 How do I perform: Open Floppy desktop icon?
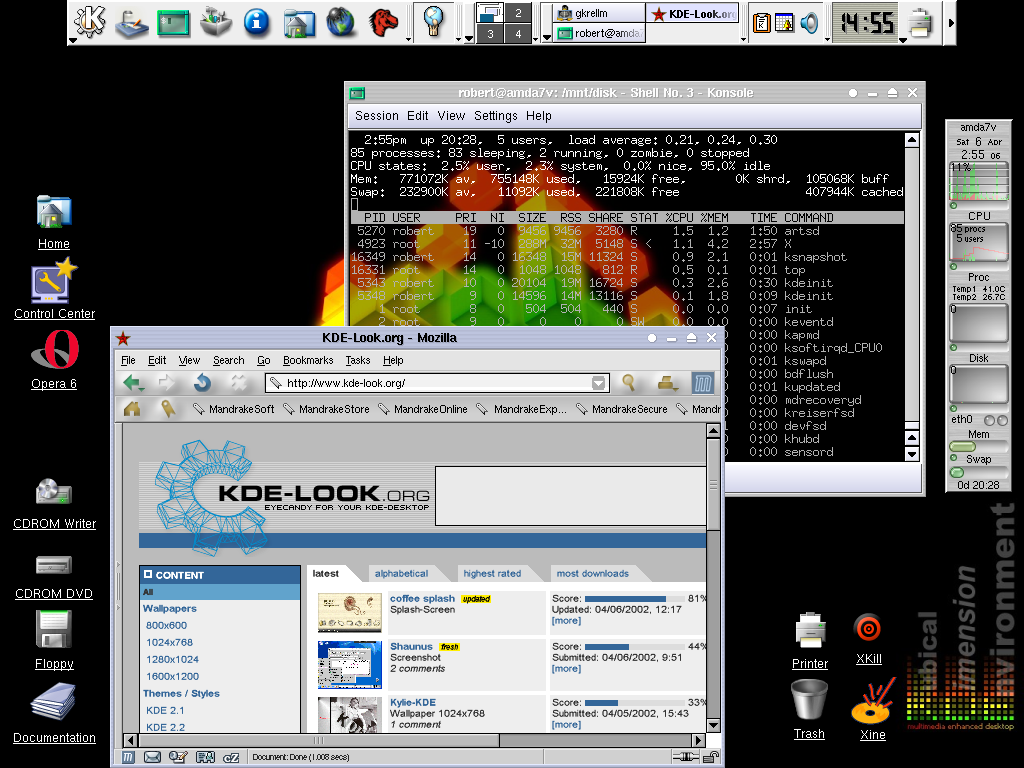point(54,640)
